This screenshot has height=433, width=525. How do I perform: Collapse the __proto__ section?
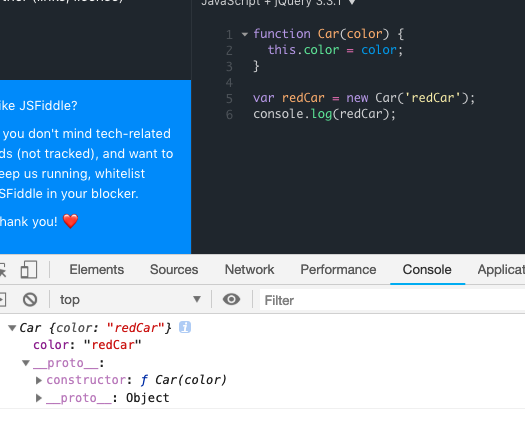point(26,363)
